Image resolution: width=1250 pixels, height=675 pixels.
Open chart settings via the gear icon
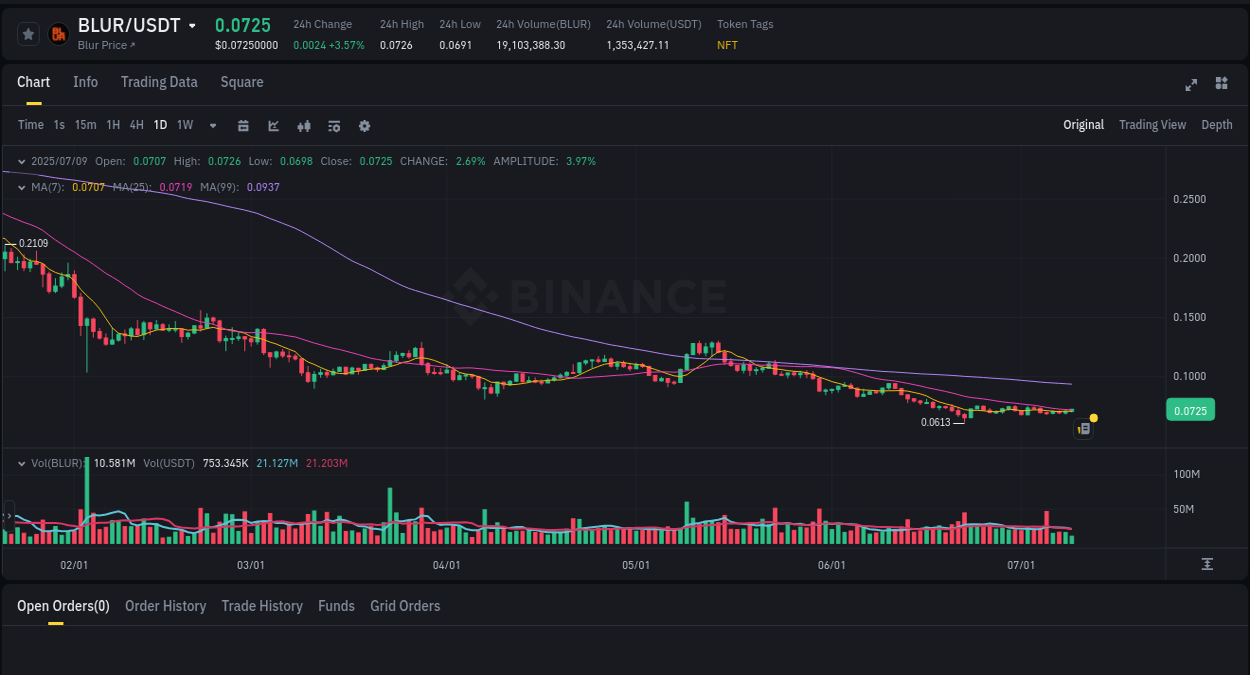click(364, 125)
